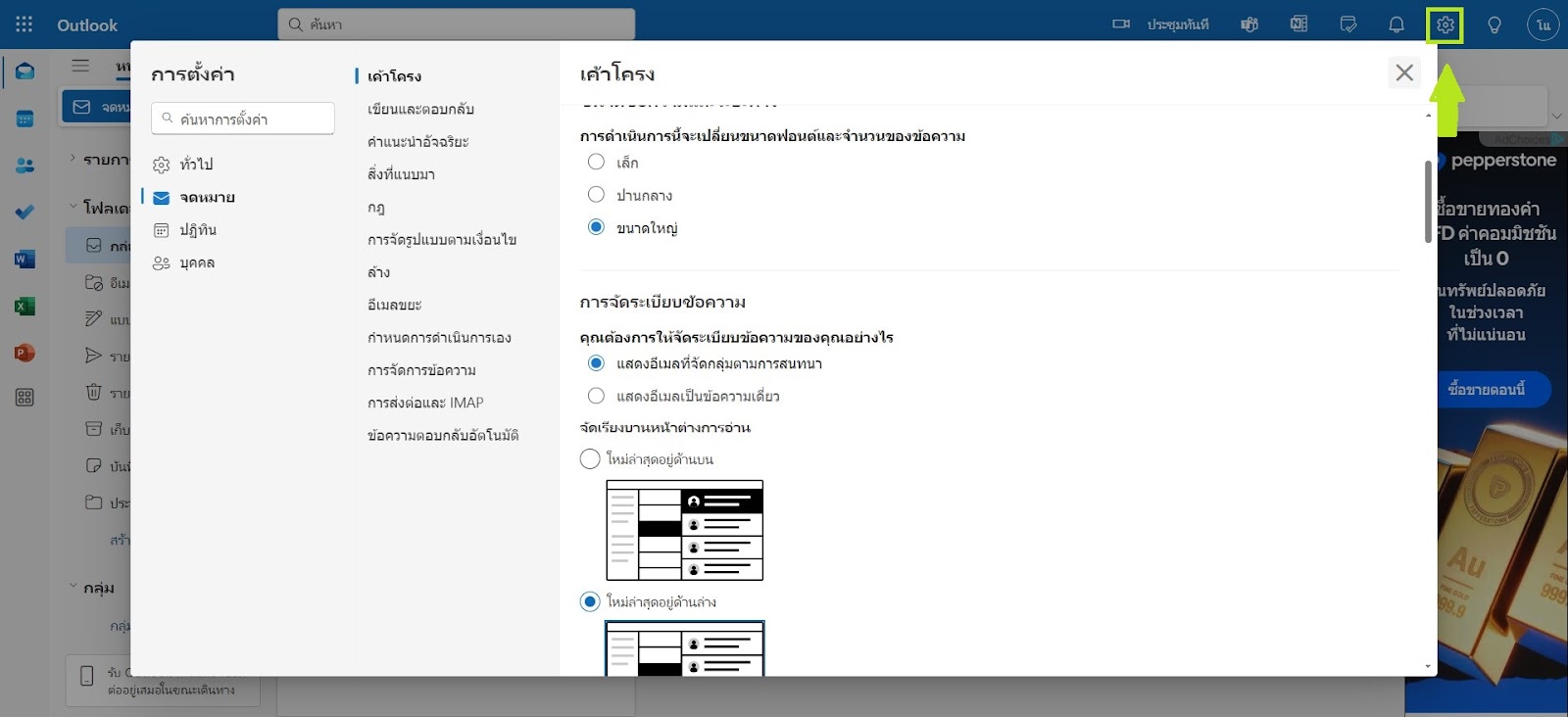Open the My Day notes icon
The height and width of the screenshot is (717, 1568).
1348,24
